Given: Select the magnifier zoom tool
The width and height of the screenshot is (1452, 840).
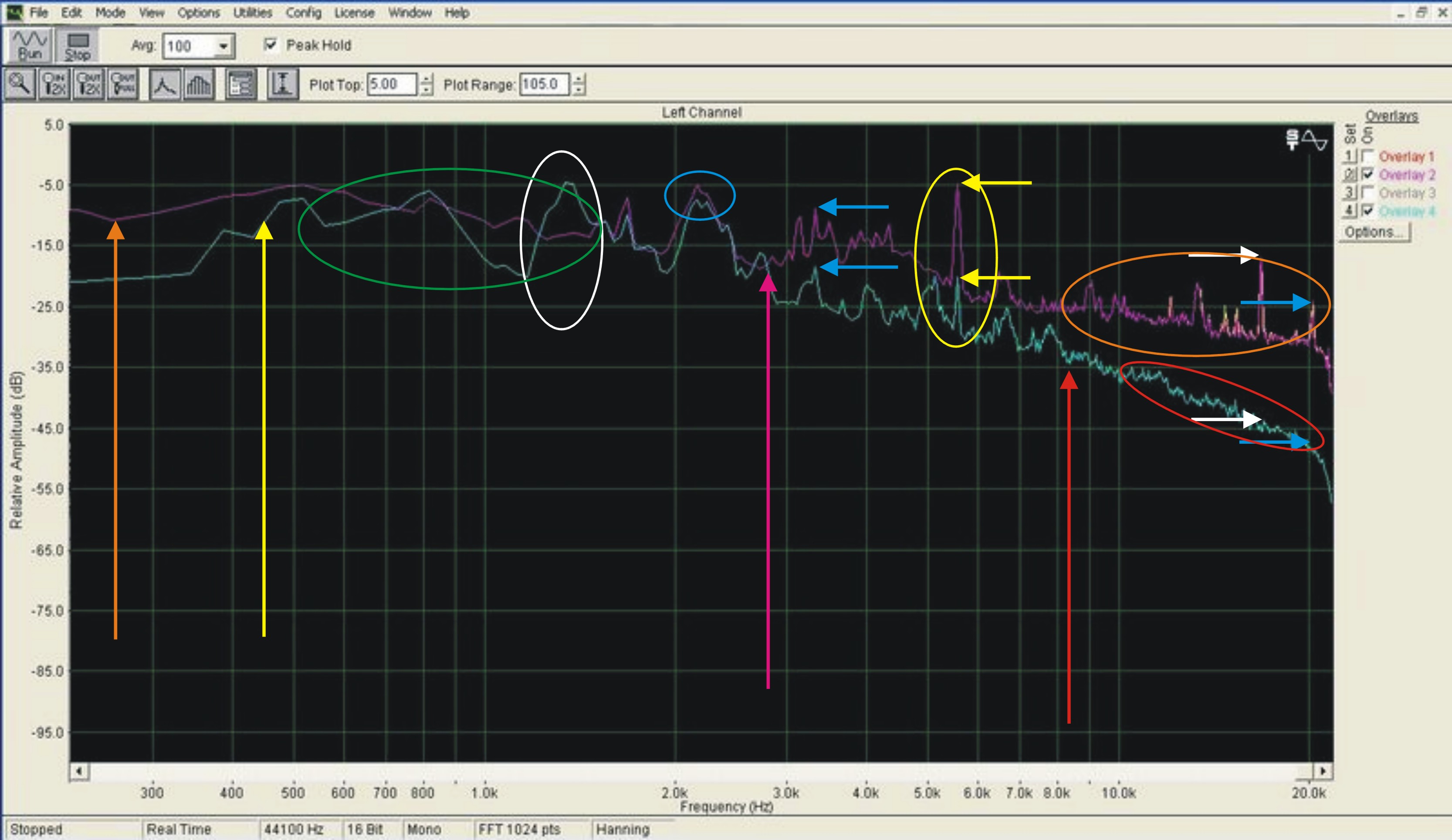Looking at the screenshot, I should tap(21, 84).
